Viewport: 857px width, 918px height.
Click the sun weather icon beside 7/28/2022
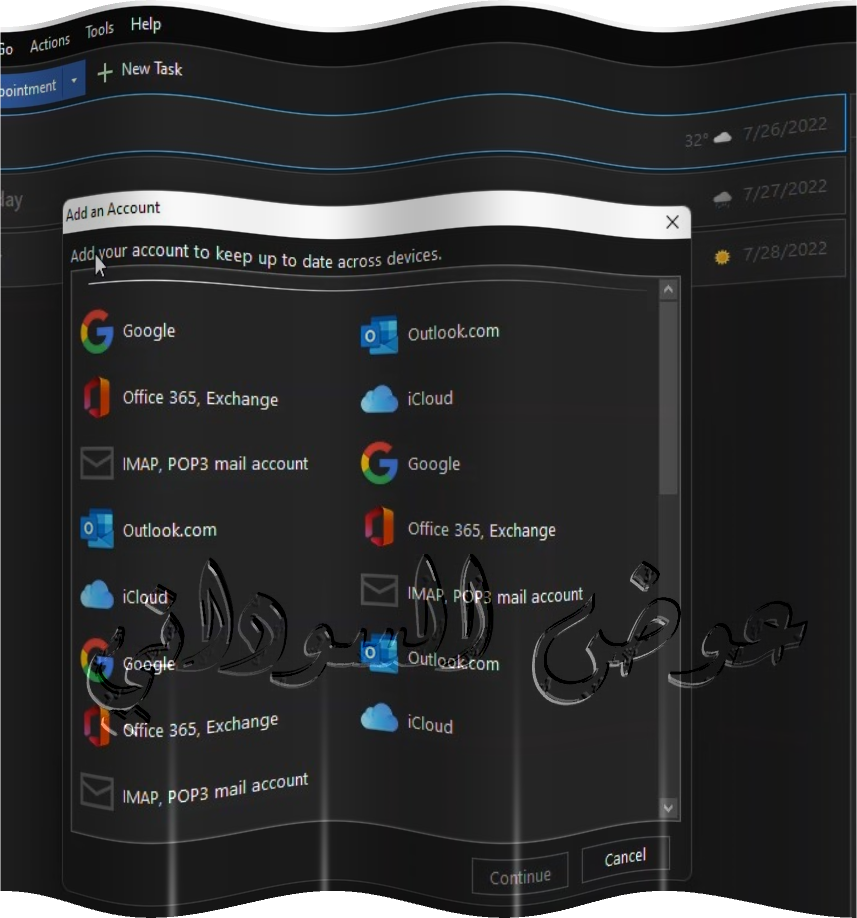point(722,257)
